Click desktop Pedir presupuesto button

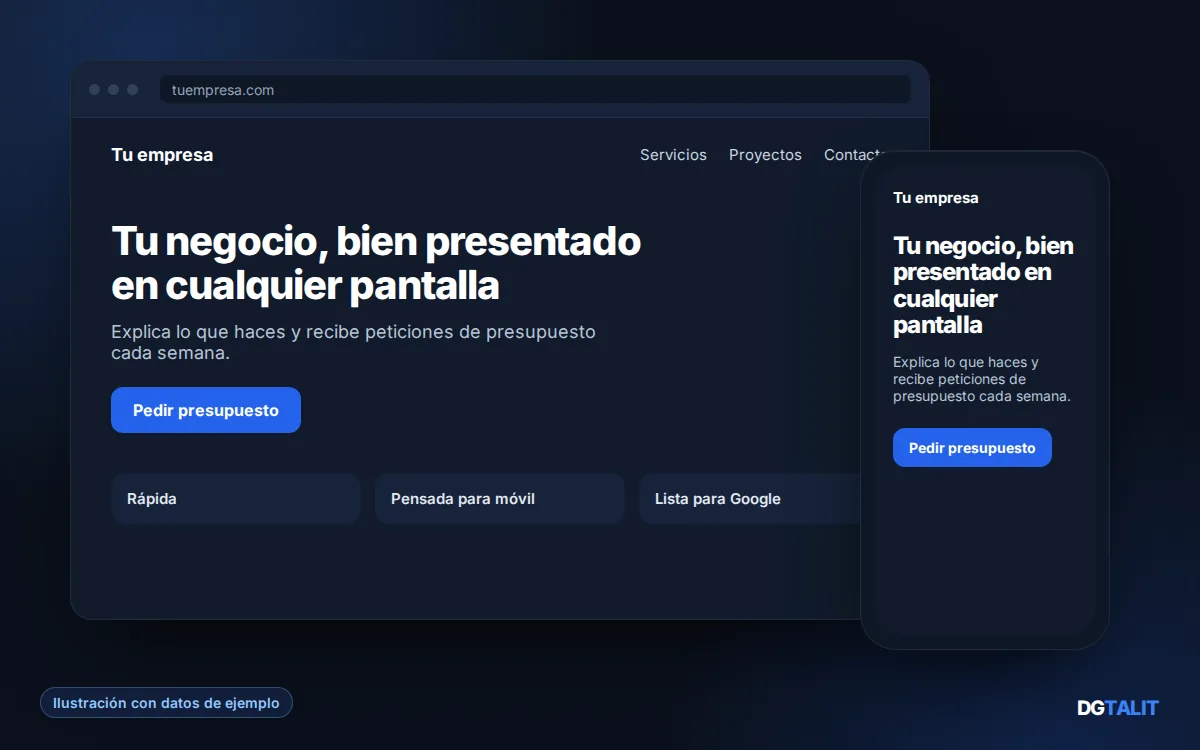pyautogui.click(x=206, y=410)
